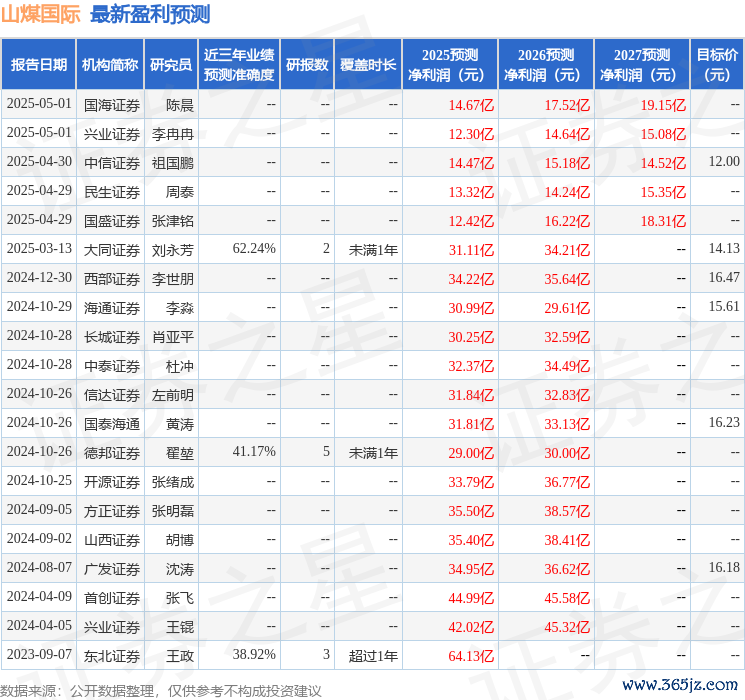Select the 海通证券 institution cell
This screenshot has width=745, height=700.
[x=112, y=308]
